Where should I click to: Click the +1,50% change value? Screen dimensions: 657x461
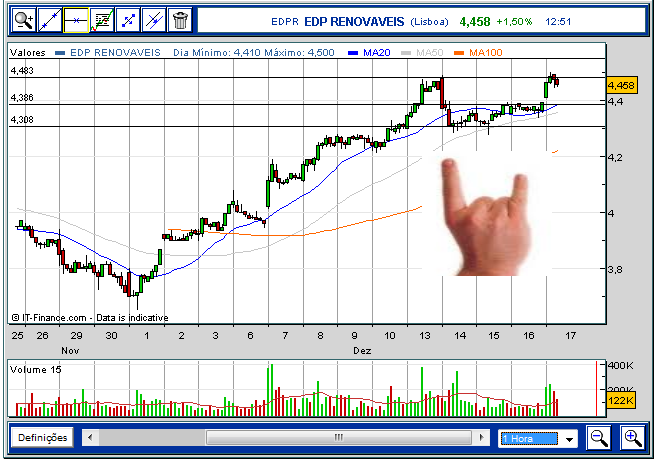pos(515,22)
